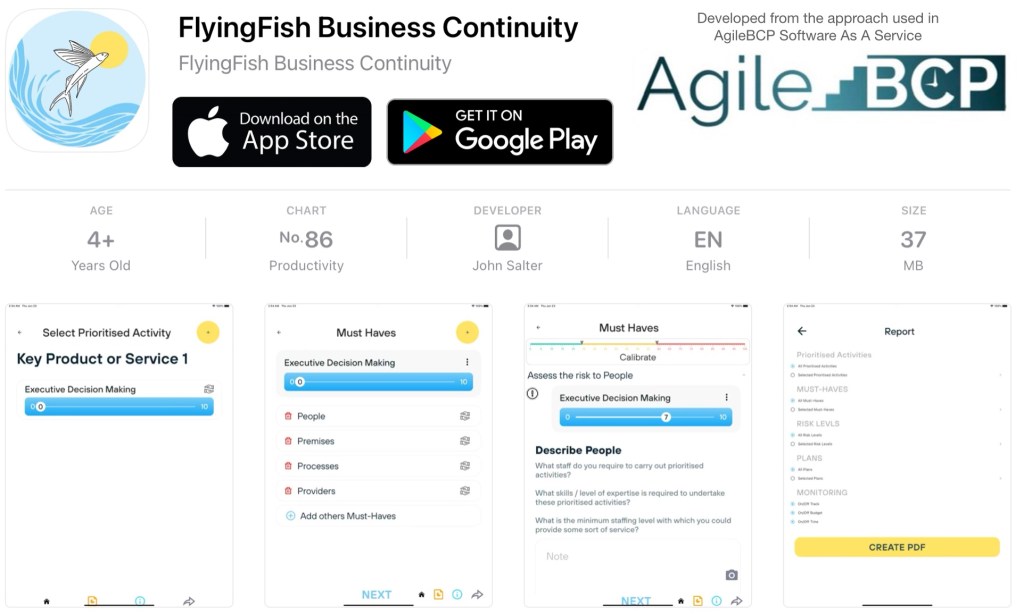The image size is (1024, 614).
Task: Click the risk slider handle showing 7
Action: [665, 417]
